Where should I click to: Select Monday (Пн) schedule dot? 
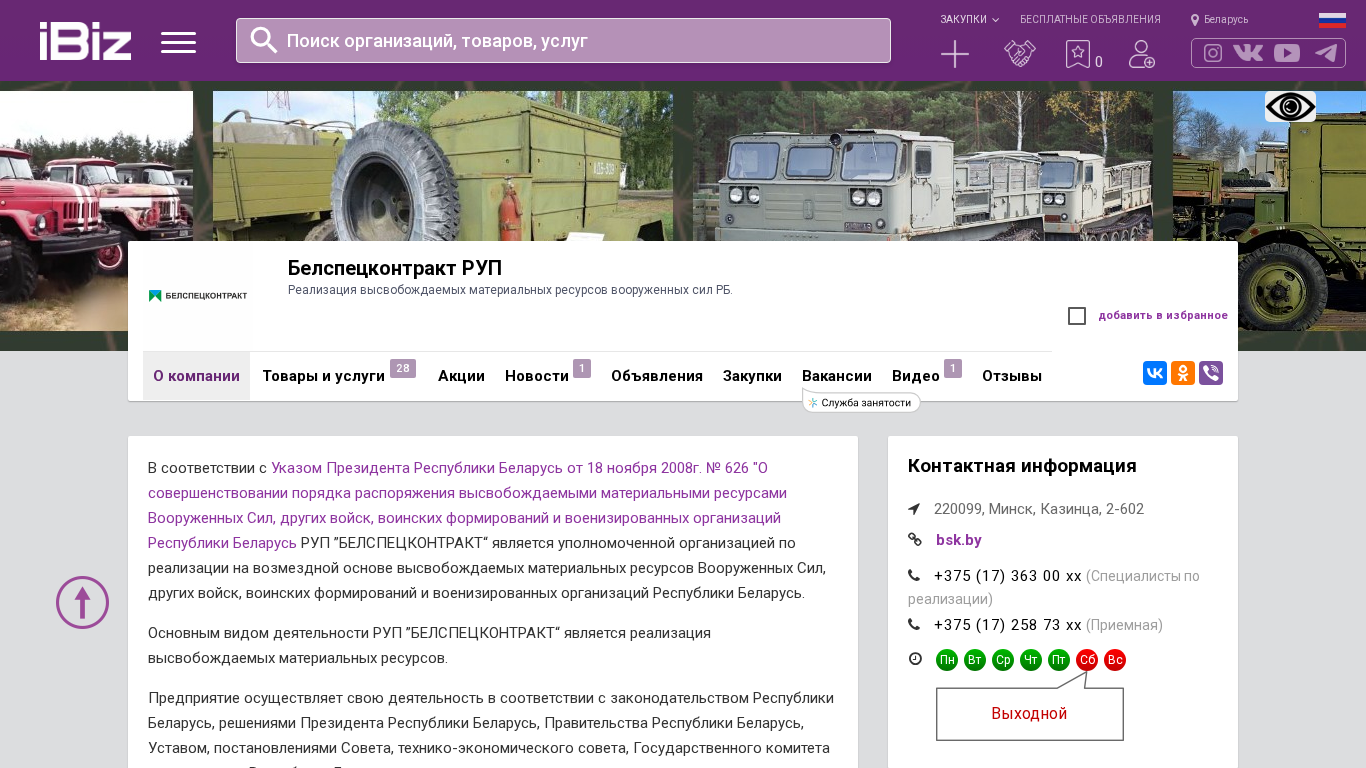point(947,660)
